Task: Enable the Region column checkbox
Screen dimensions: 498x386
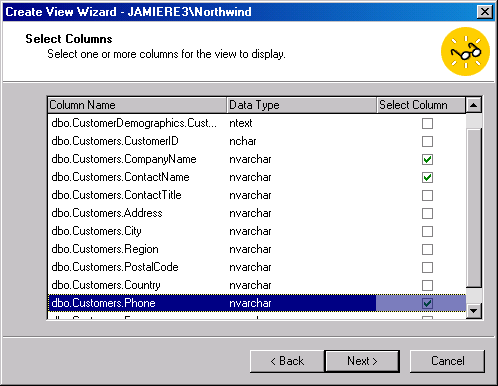Action: click(427, 249)
